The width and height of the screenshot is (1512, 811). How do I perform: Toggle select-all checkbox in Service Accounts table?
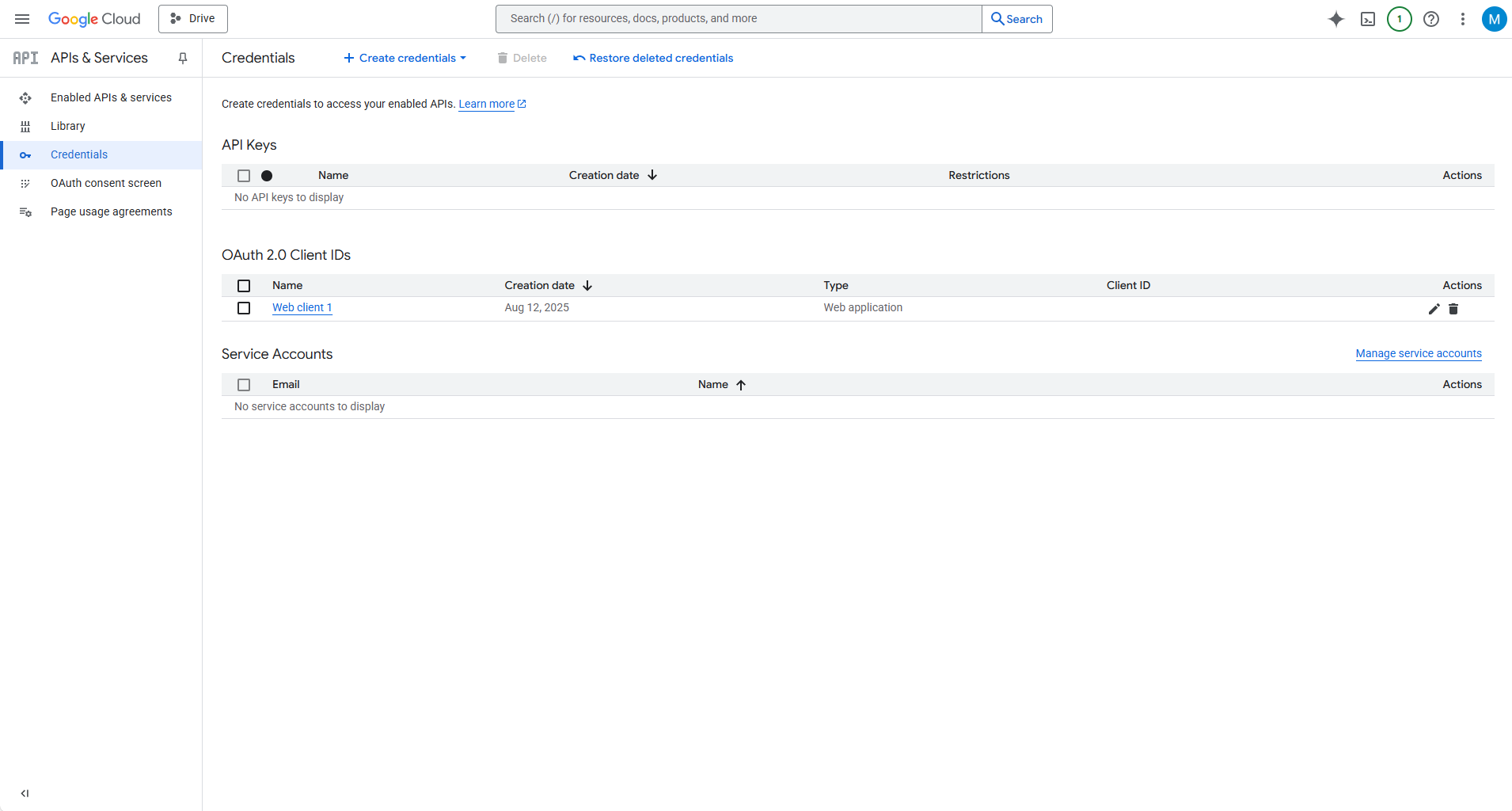point(244,385)
